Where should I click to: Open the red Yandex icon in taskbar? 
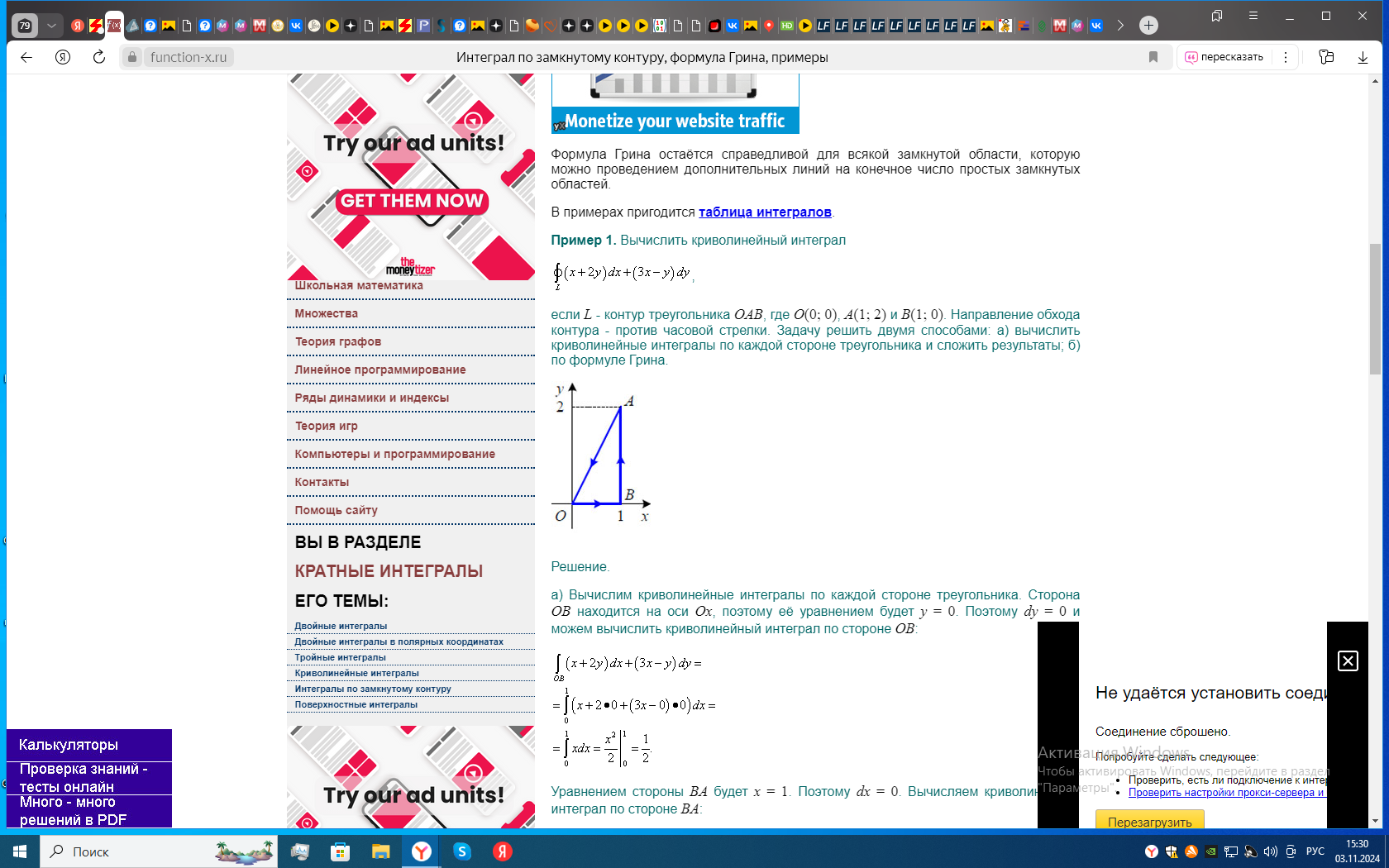point(502,851)
